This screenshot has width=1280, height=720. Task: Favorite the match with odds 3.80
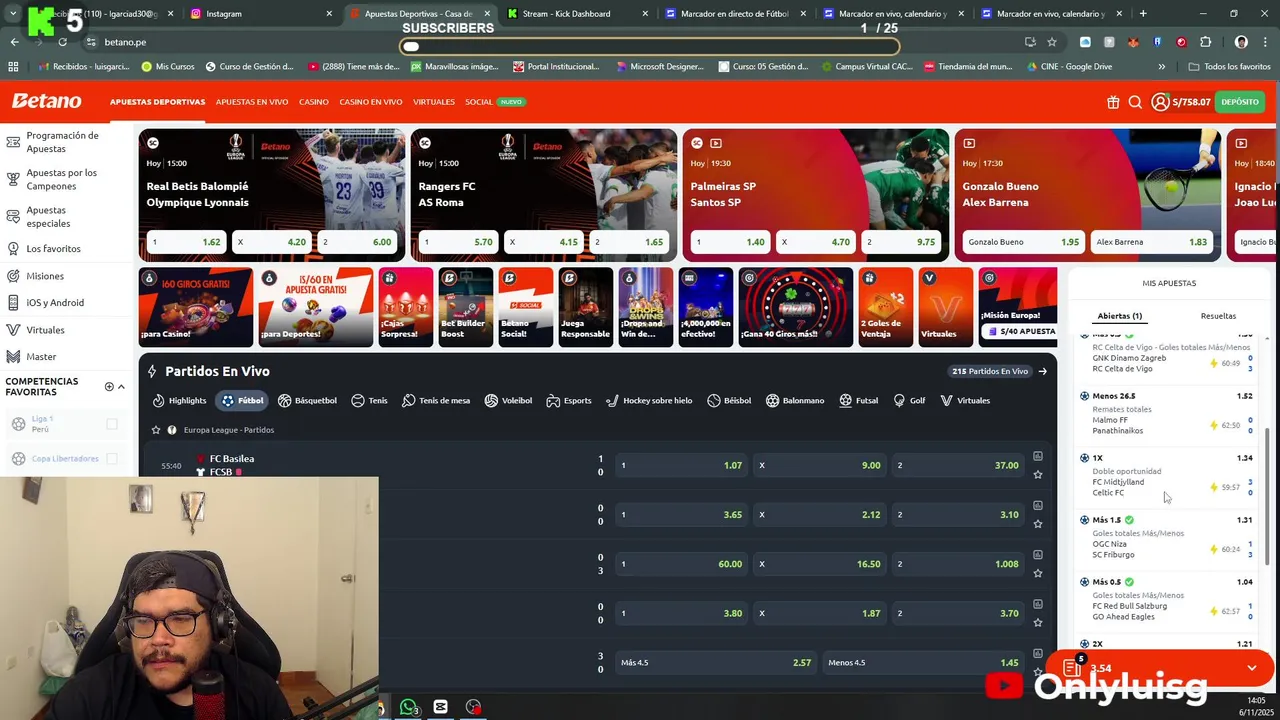pos(1038,622)
